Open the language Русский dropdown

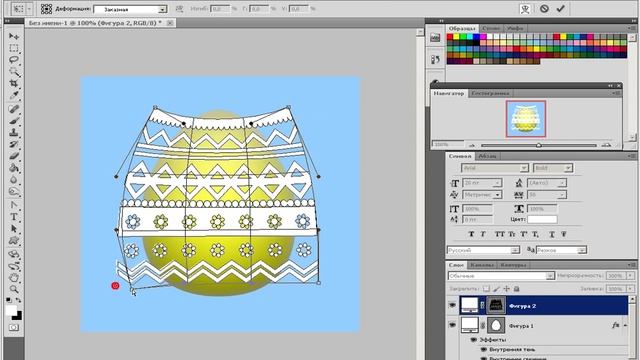pos(515,250)
